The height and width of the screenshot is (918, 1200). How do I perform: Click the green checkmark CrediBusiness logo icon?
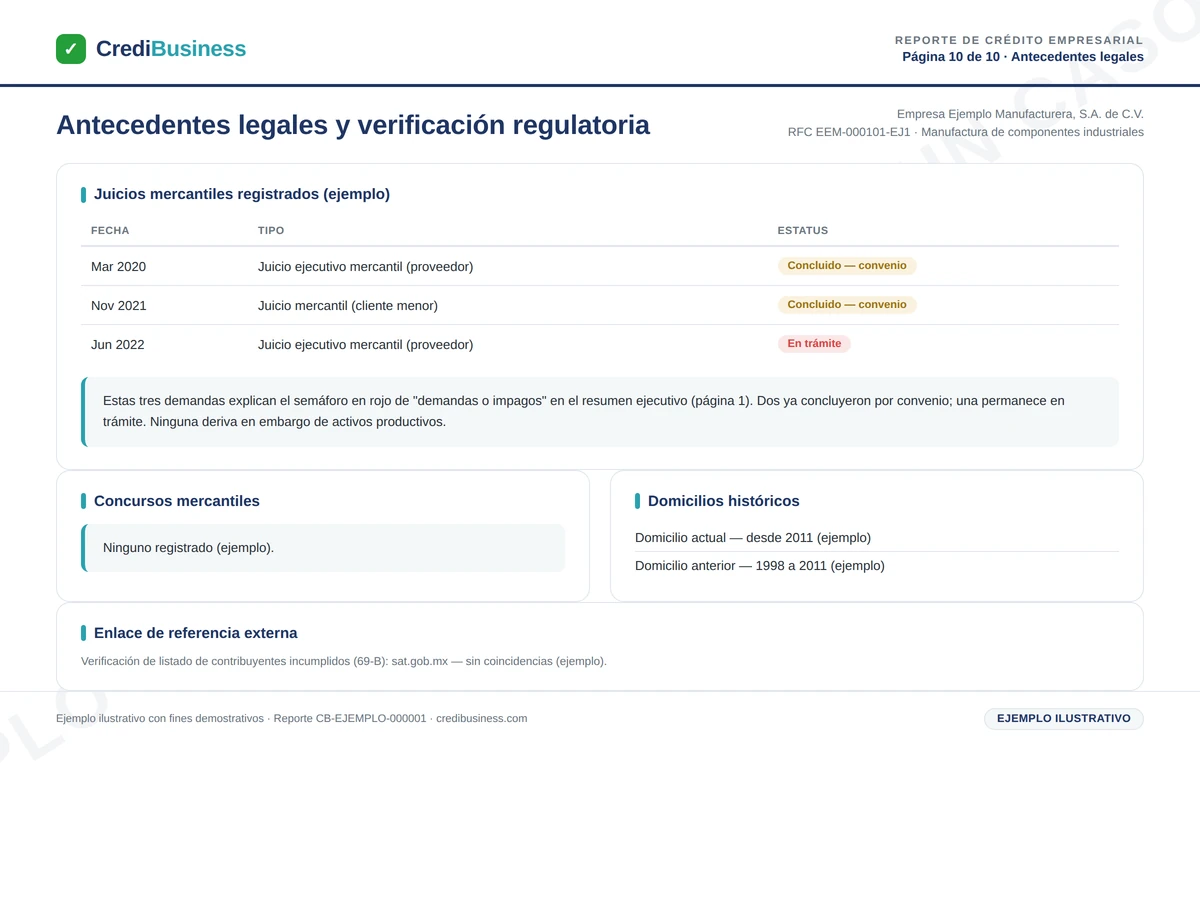(71, 49)
